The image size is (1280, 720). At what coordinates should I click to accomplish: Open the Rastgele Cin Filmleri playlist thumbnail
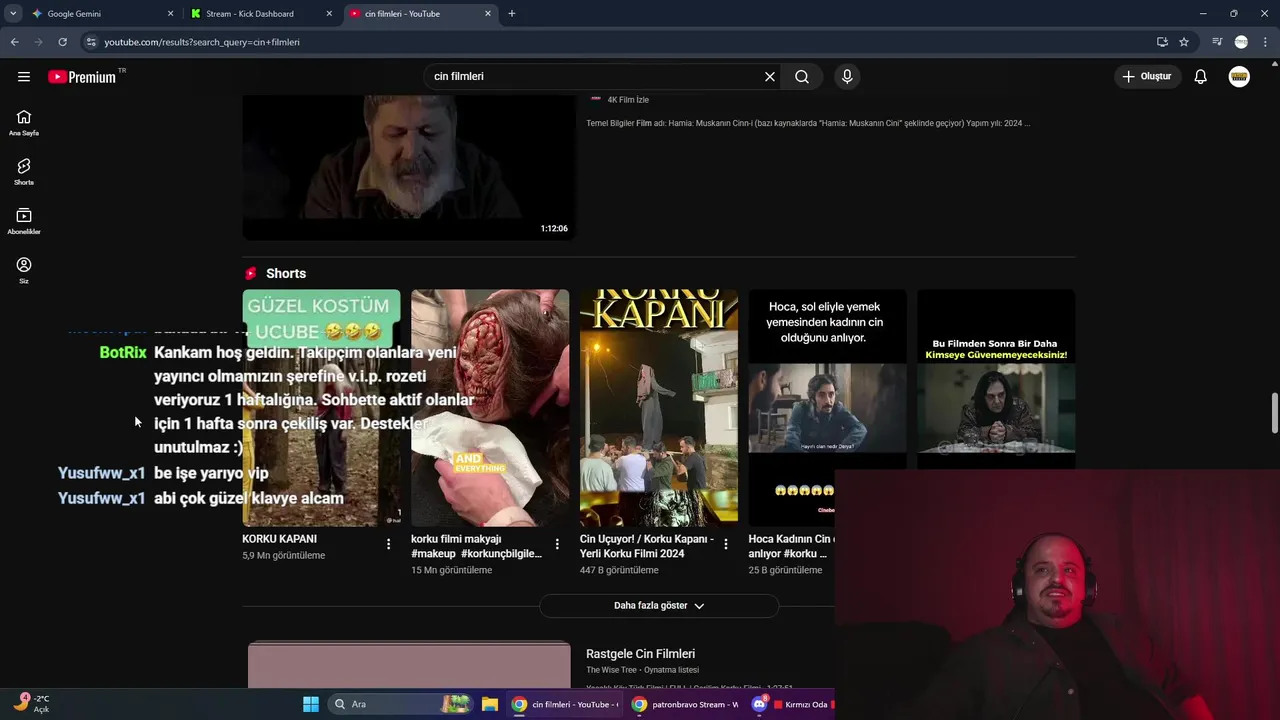409,665
